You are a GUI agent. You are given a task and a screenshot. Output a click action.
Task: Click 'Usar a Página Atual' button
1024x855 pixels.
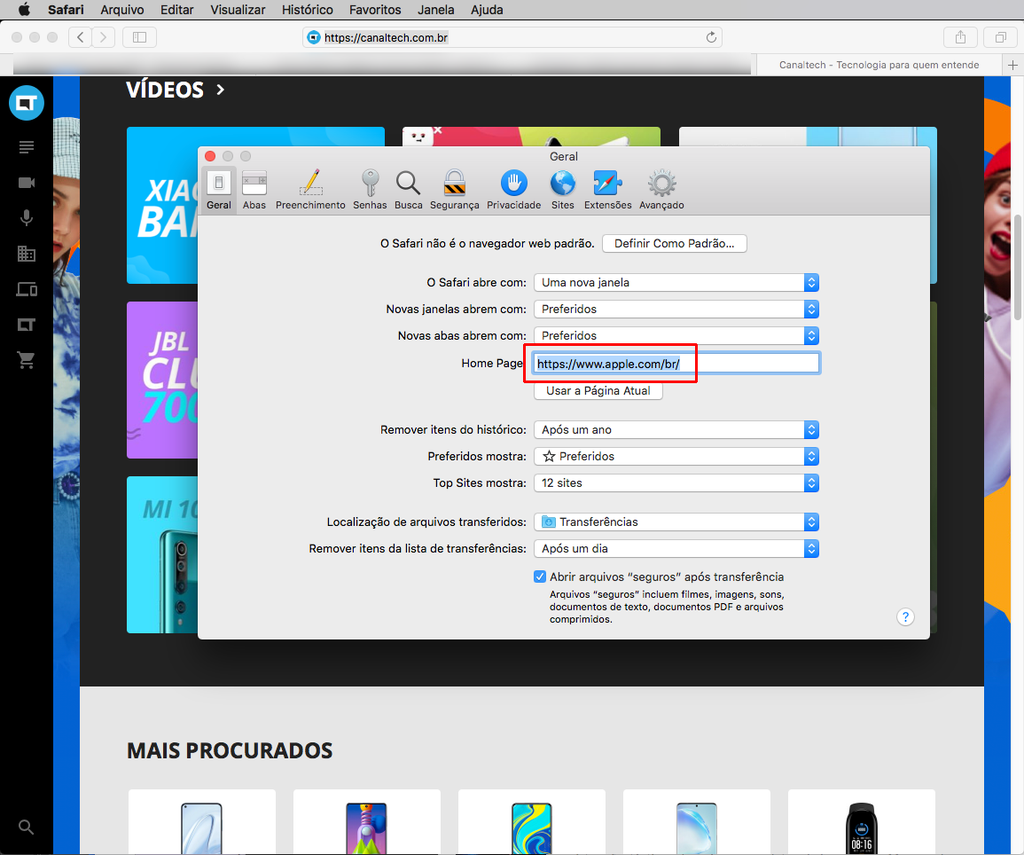(x=598, y=391)
